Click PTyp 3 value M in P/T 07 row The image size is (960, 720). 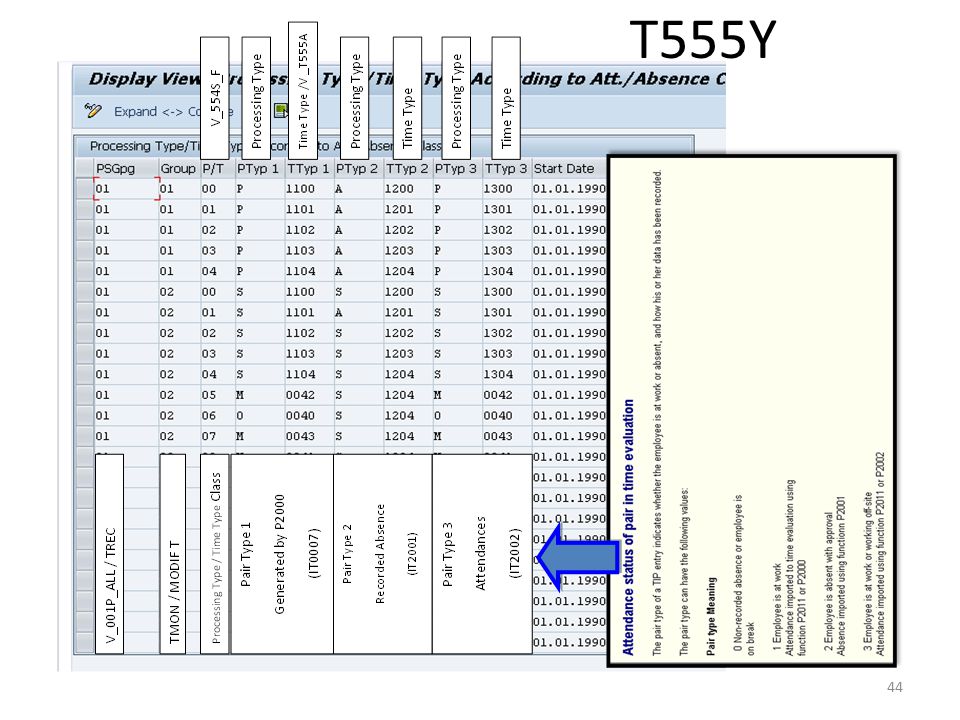coord(457,437)
